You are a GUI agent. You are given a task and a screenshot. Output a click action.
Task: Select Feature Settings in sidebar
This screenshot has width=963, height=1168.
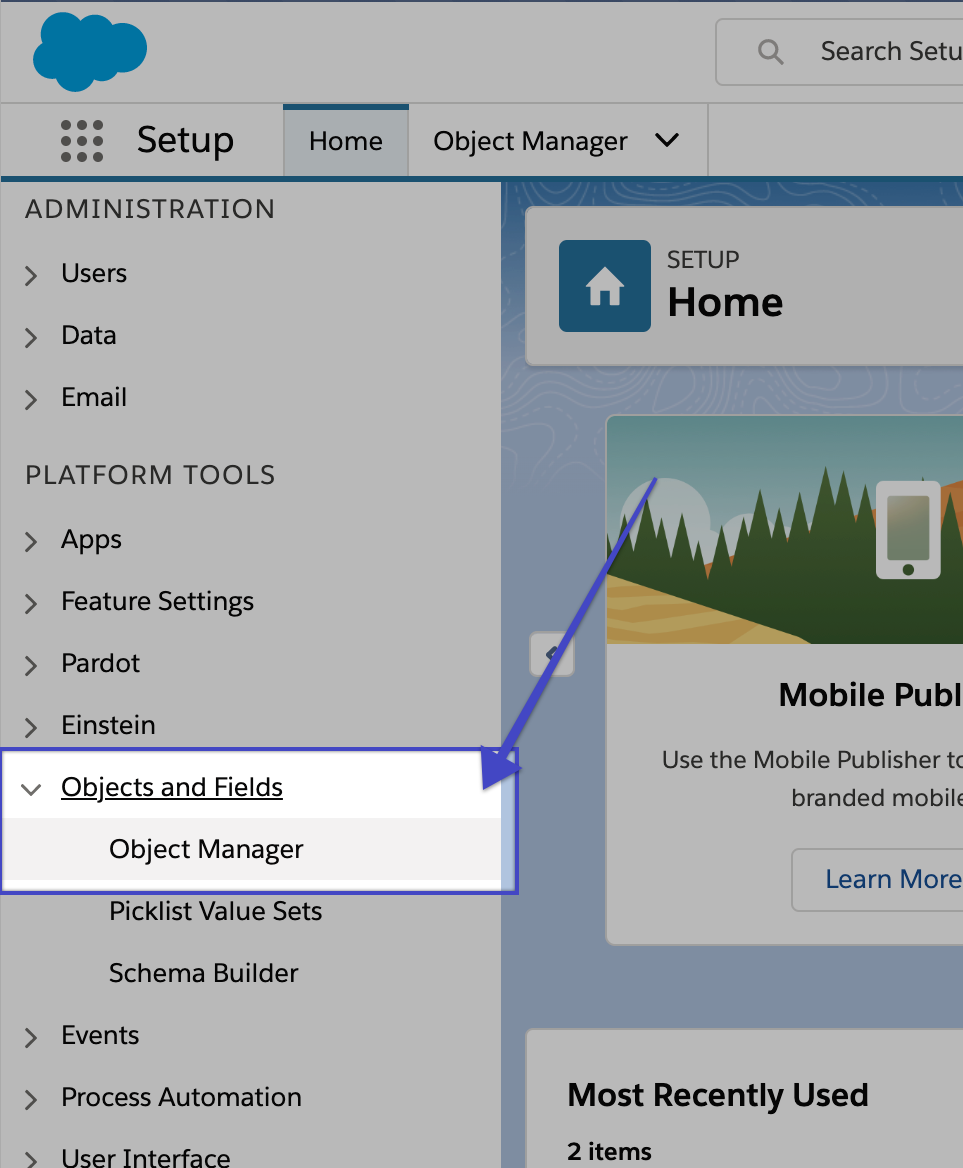point(157,601)
